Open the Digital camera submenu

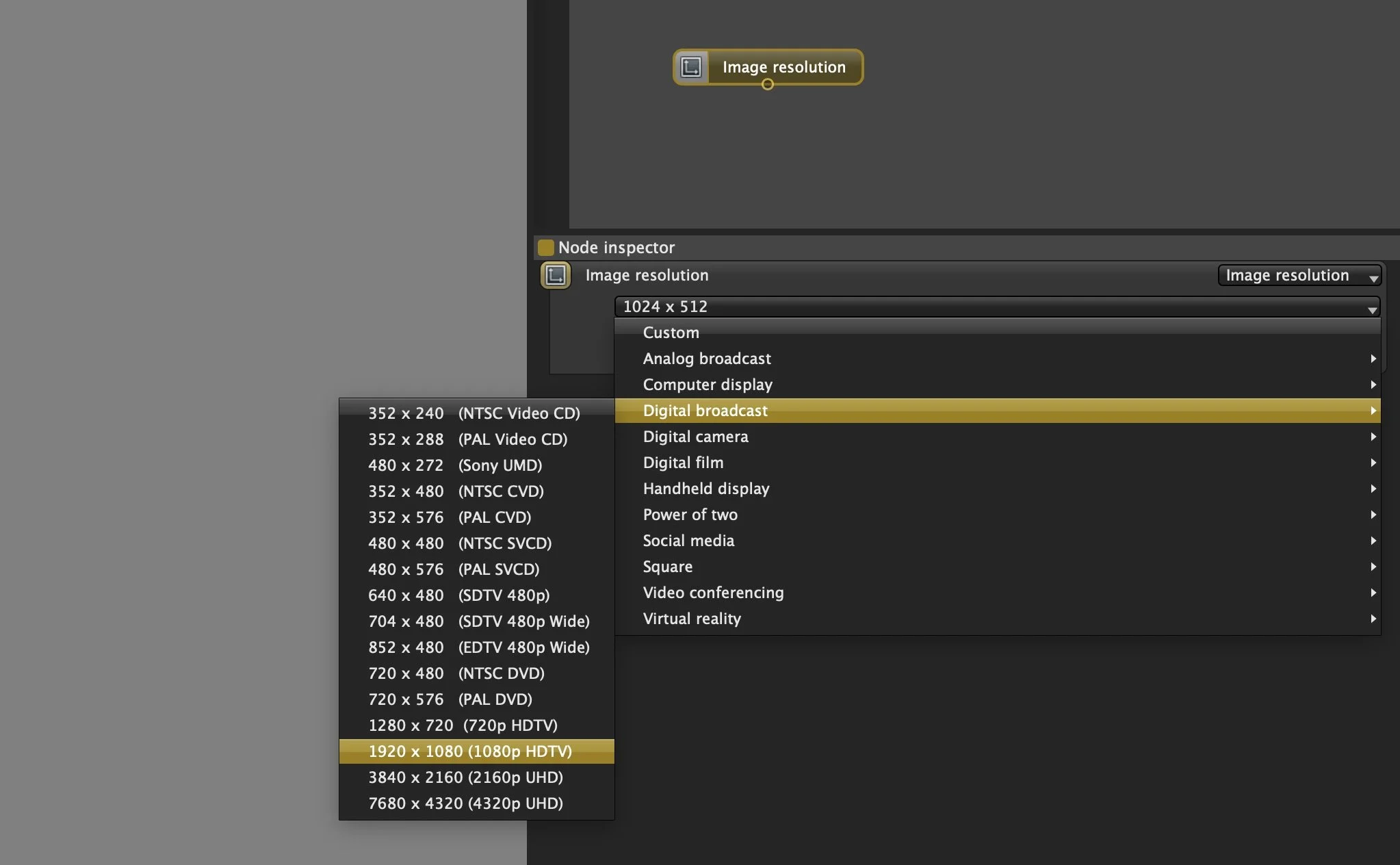tap(696, 437)
